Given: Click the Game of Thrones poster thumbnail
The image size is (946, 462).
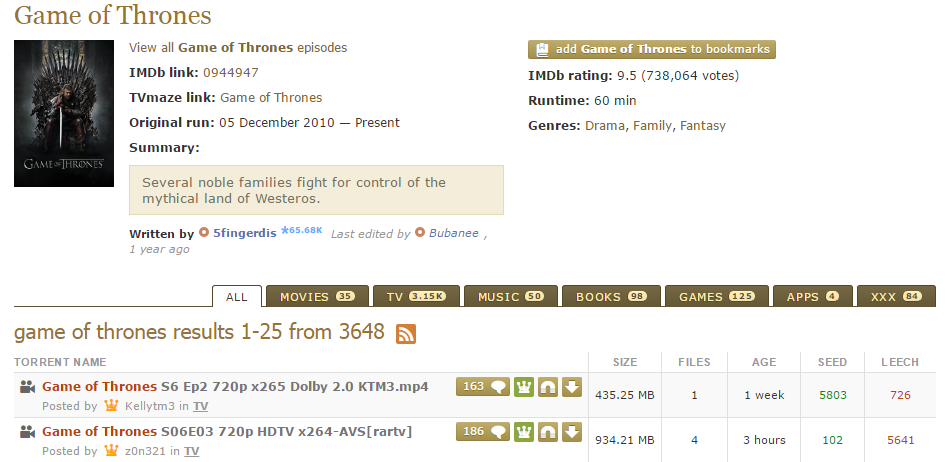Looking at the screenshot, I should click(64, 113).
